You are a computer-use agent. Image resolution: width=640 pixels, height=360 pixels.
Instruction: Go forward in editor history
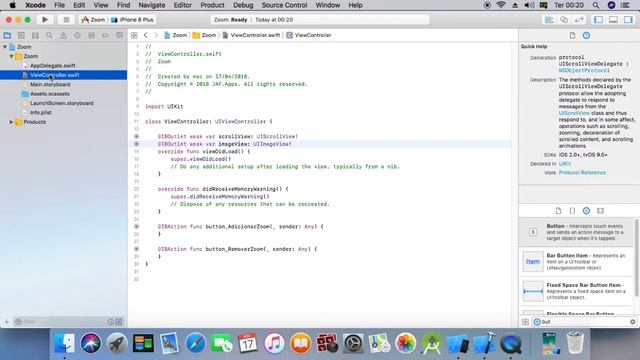coord(156,36)
